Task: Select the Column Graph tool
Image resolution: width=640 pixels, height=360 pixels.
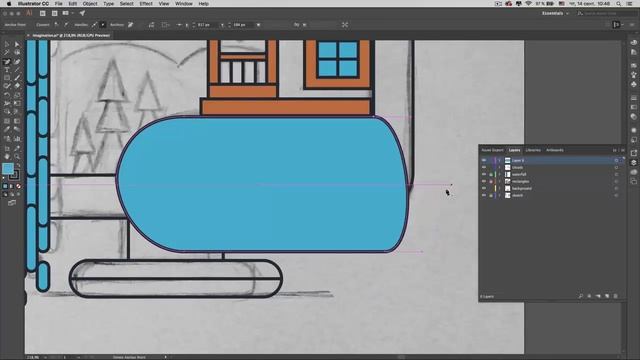Action: click(17, 138)
